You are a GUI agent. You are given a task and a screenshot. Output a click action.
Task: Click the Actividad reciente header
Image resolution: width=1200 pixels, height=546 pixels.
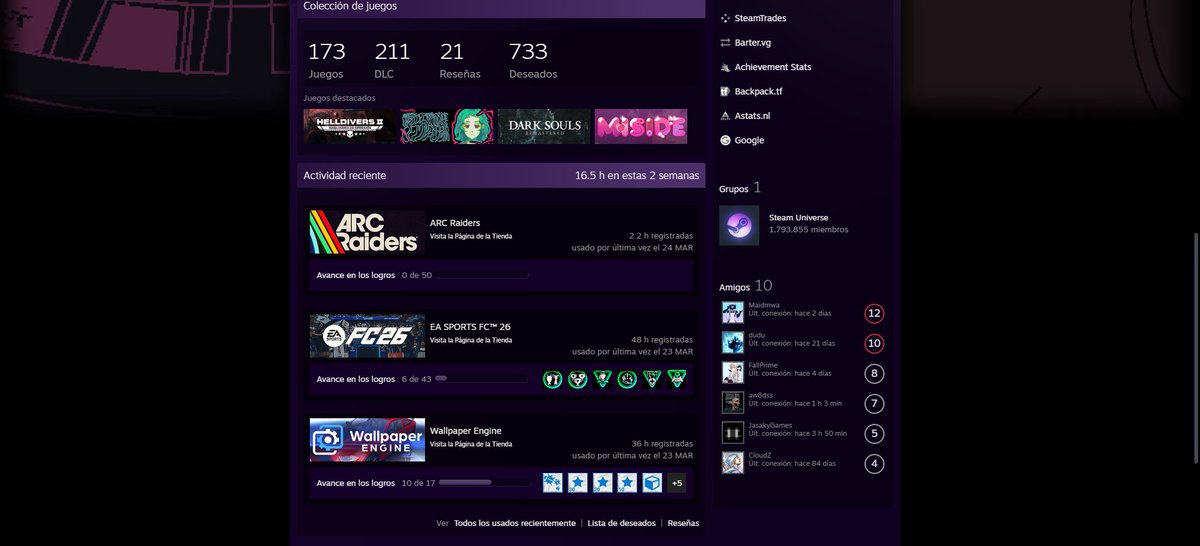click(x=501, y=175)
